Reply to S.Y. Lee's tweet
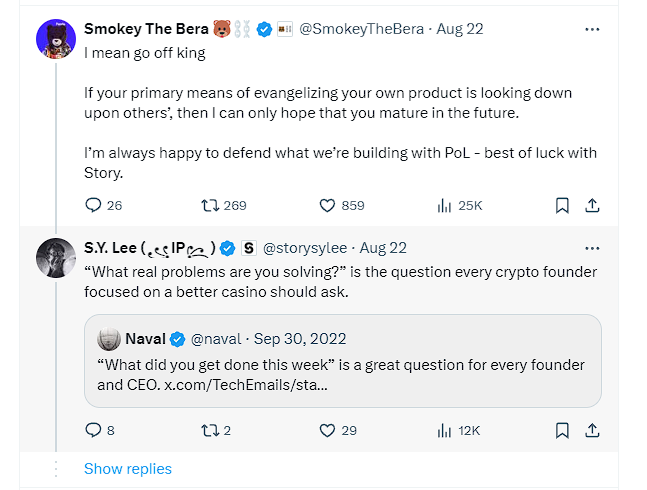 (x=93, y=430)
